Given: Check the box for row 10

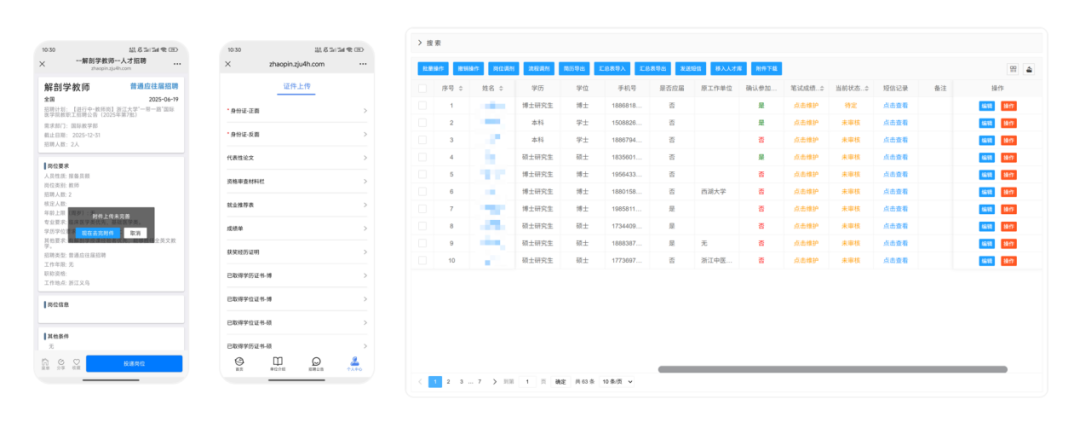Looking at the screenshot, I should (x=422, y=260).
